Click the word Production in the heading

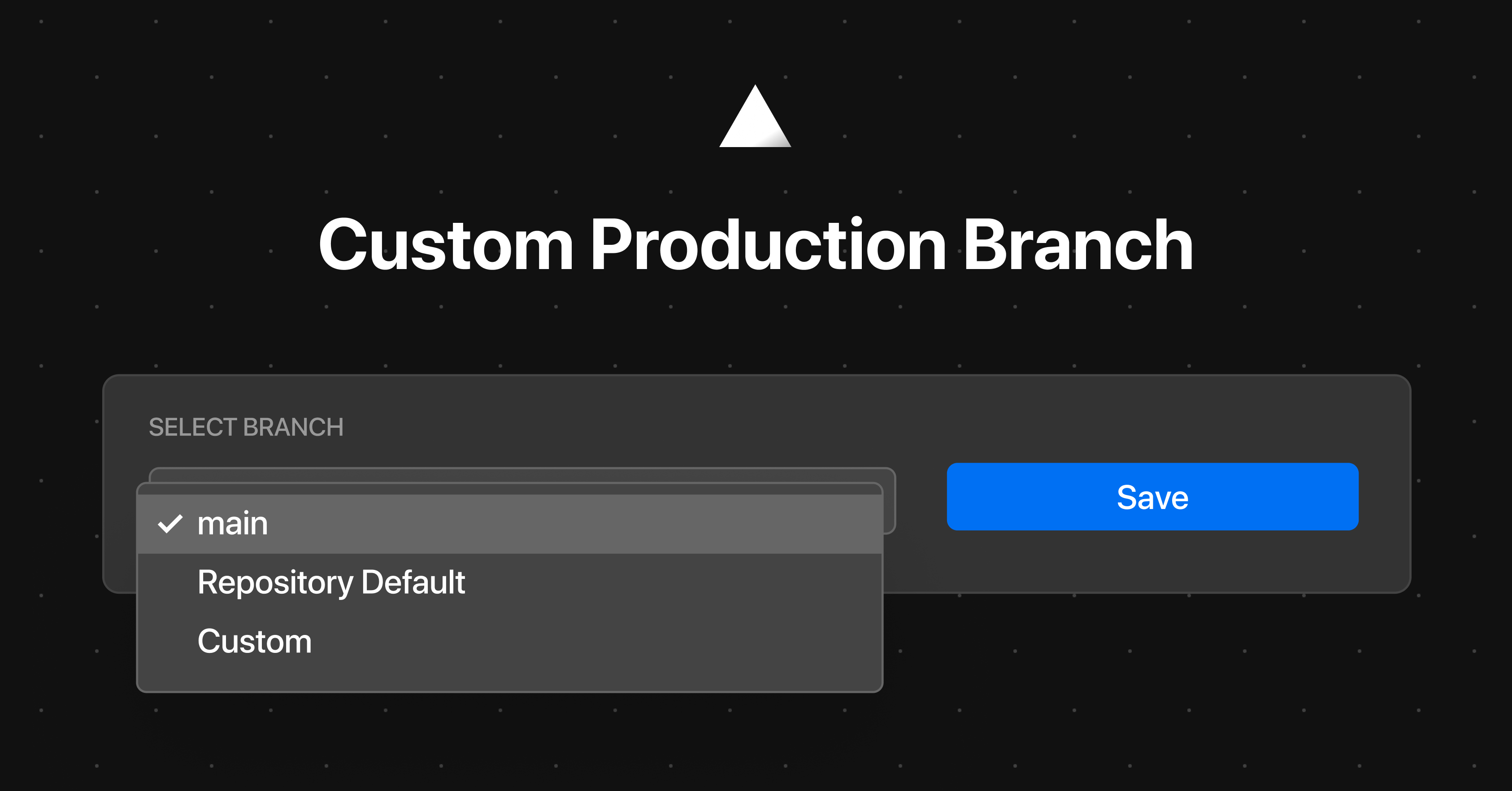point(768,245)
